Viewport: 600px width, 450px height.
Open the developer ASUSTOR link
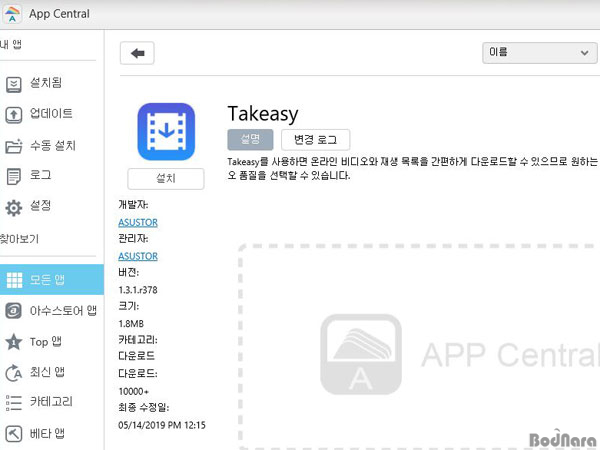coord(138,223)
